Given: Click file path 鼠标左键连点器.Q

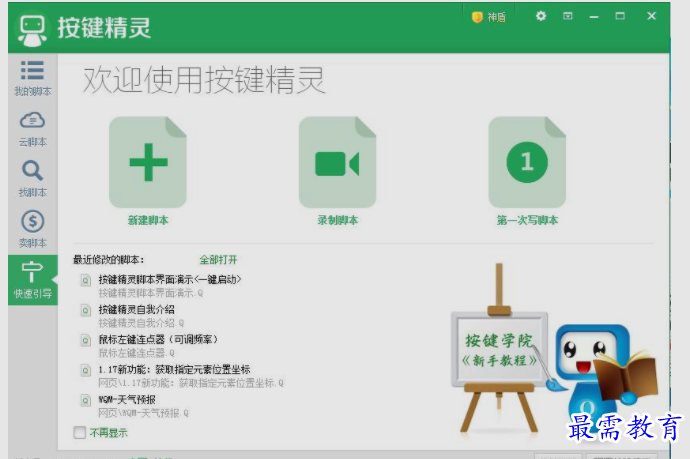Looking at the screenshot, I should (x=136, y=353).
